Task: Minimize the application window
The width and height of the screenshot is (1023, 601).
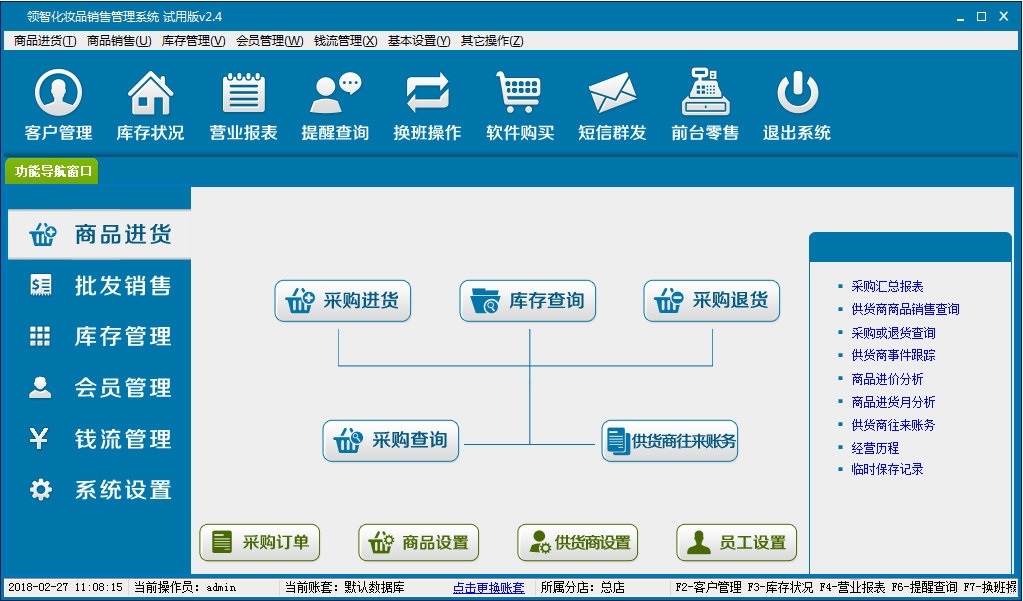Action: (x=960, y=18)
